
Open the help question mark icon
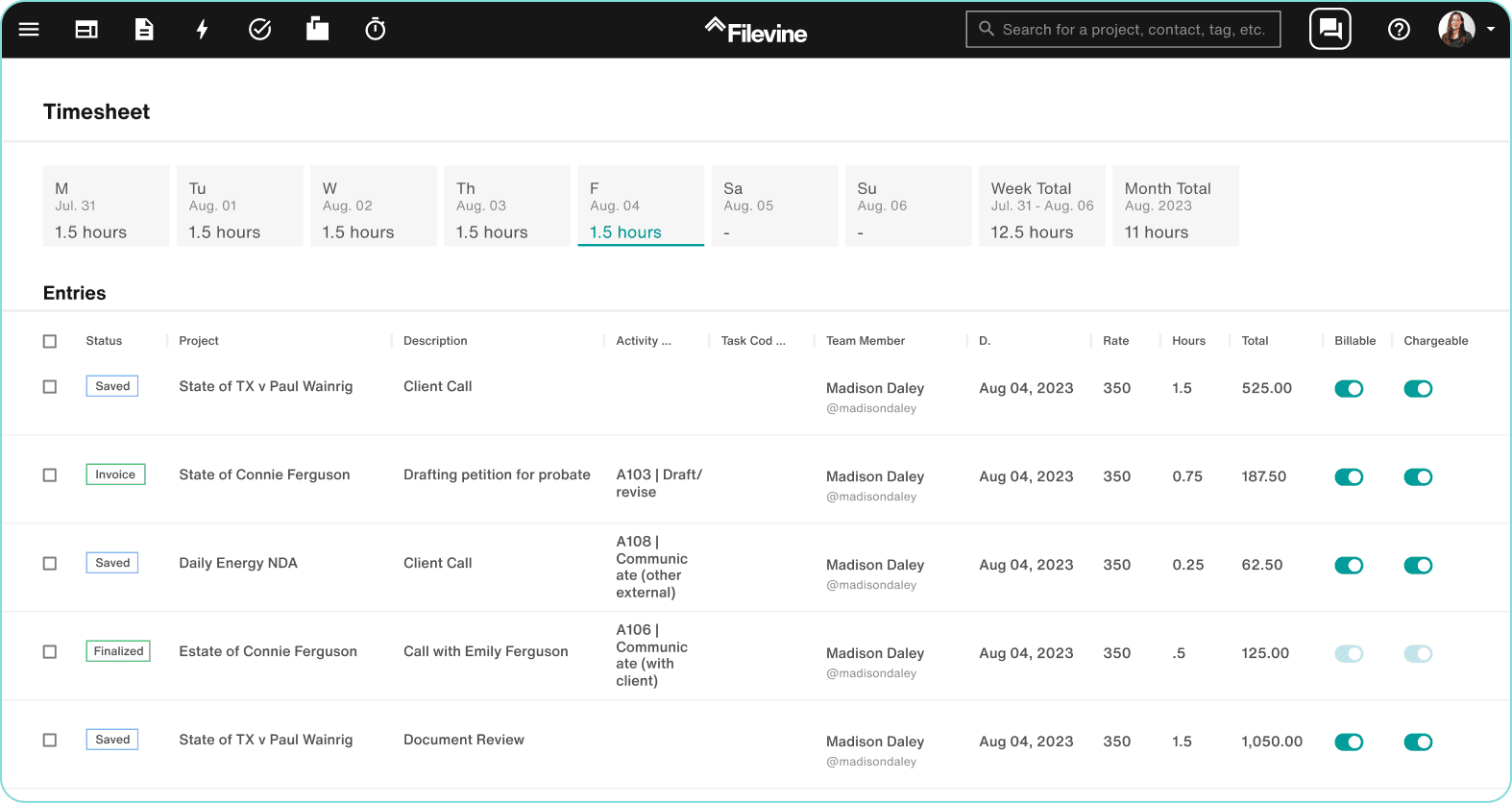[x=1399, y=30]
